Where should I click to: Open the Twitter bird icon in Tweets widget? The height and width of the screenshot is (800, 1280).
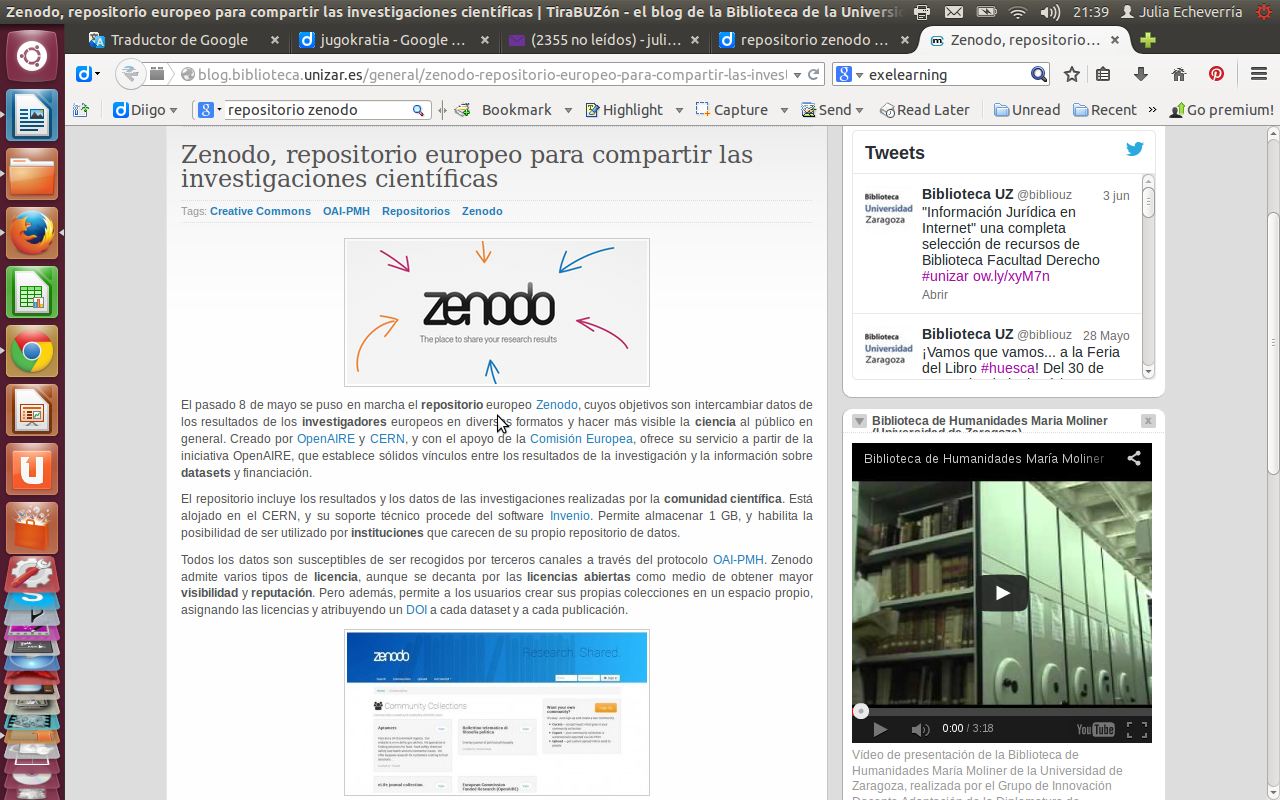1134,150
